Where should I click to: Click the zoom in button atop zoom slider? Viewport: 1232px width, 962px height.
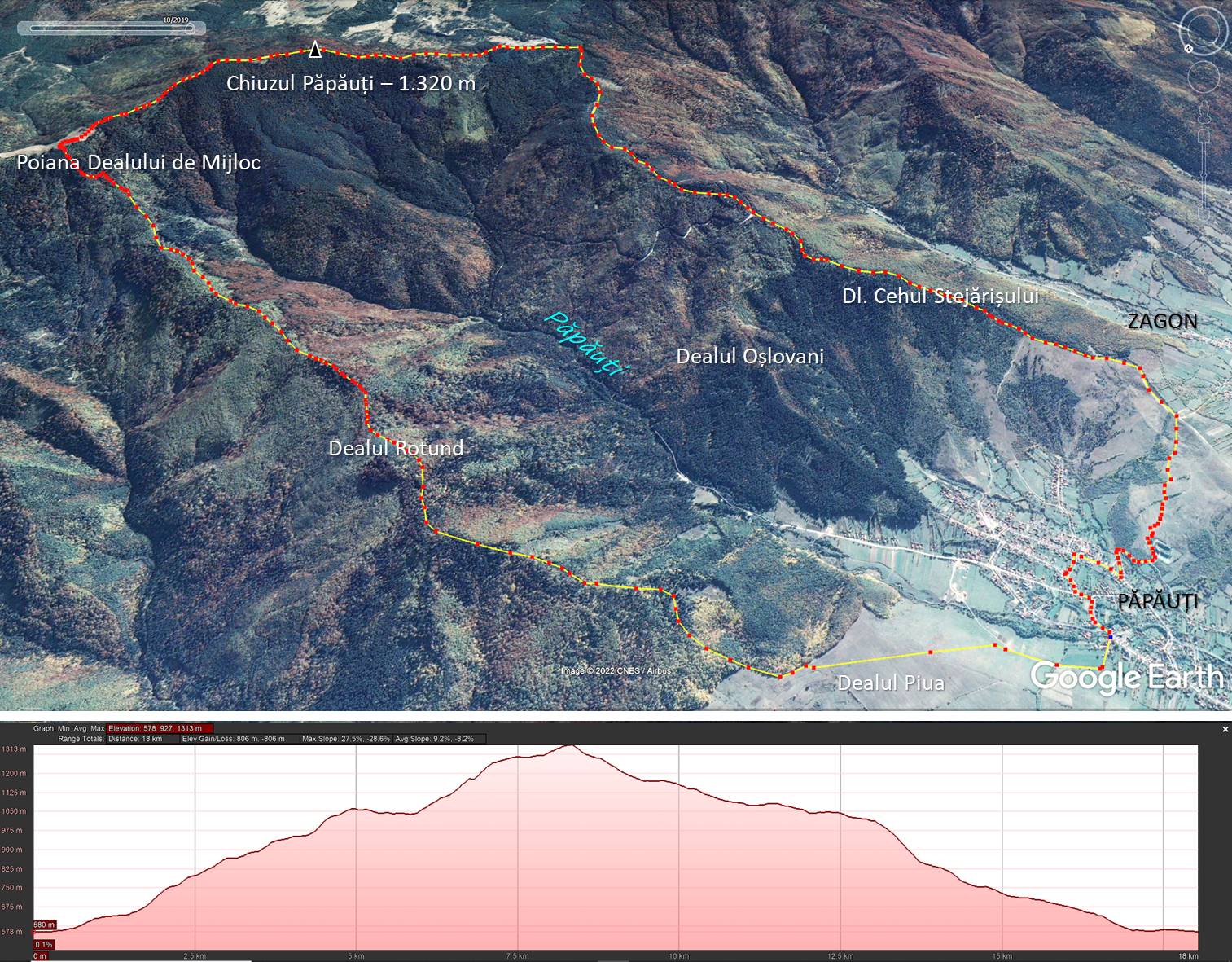click(1204, 134)
